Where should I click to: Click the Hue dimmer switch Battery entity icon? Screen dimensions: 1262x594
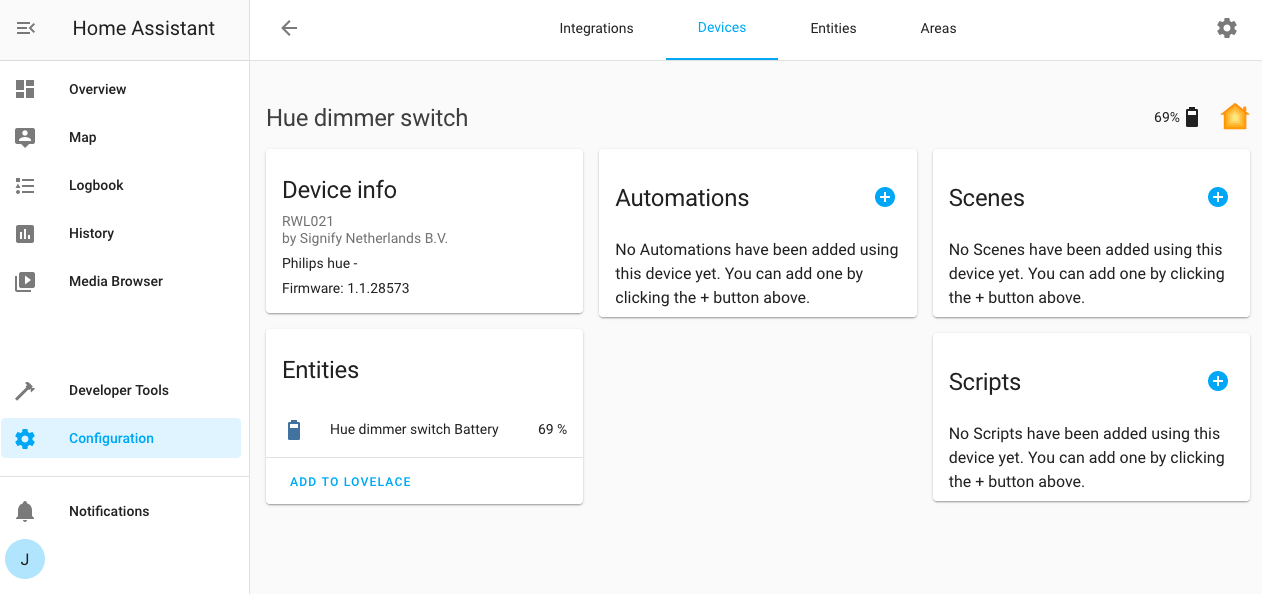[x=293, y=429]
